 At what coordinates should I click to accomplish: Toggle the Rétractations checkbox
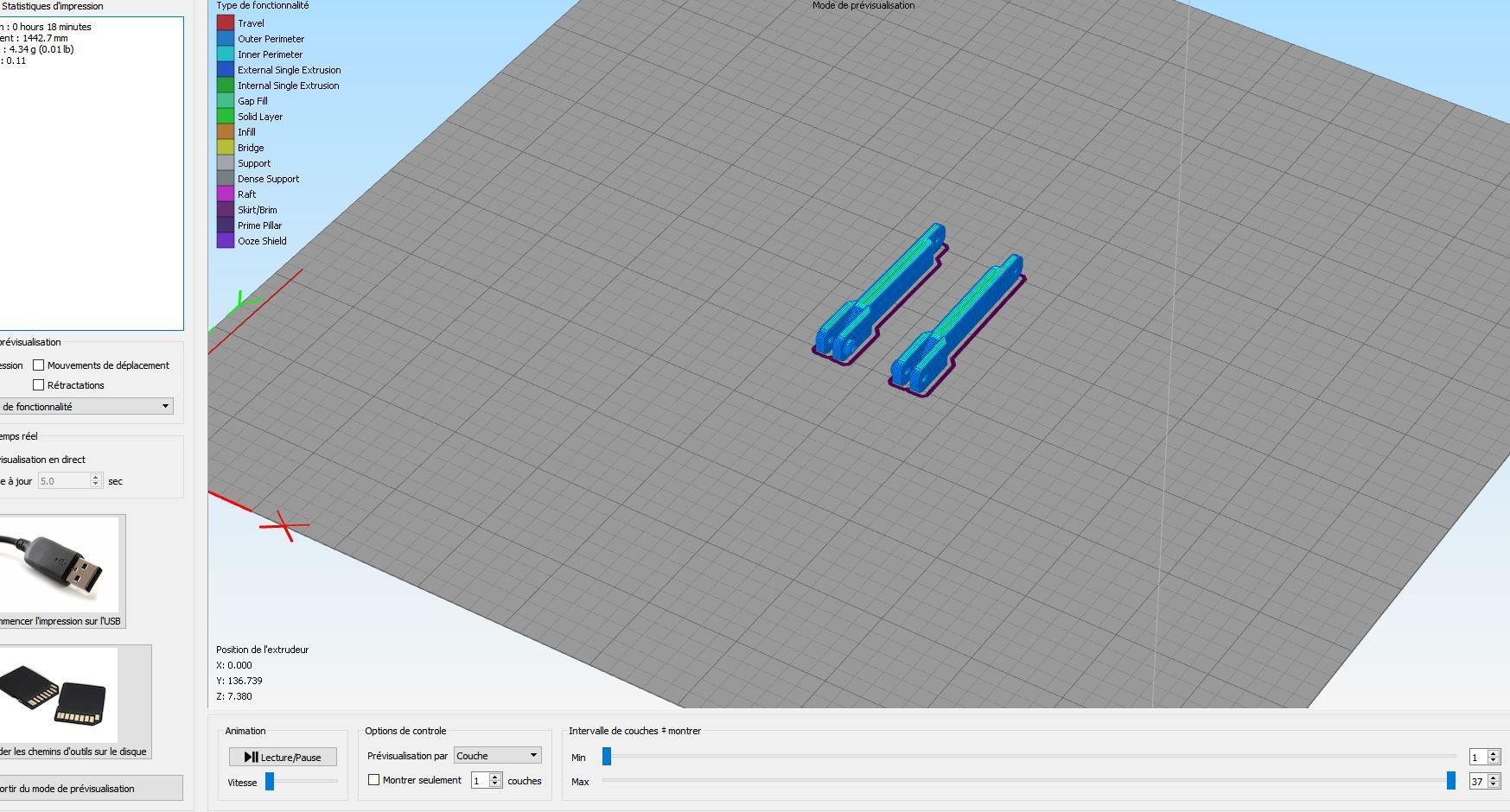click(38, 385)
